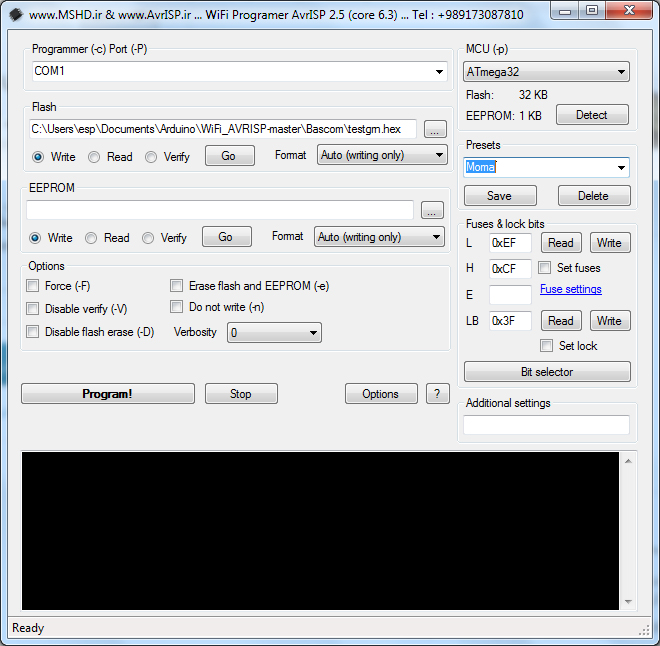The height and width of the screenshot is (646, 660).
Task: Open the Fuse settings link
Action: [x=571, y=289]
